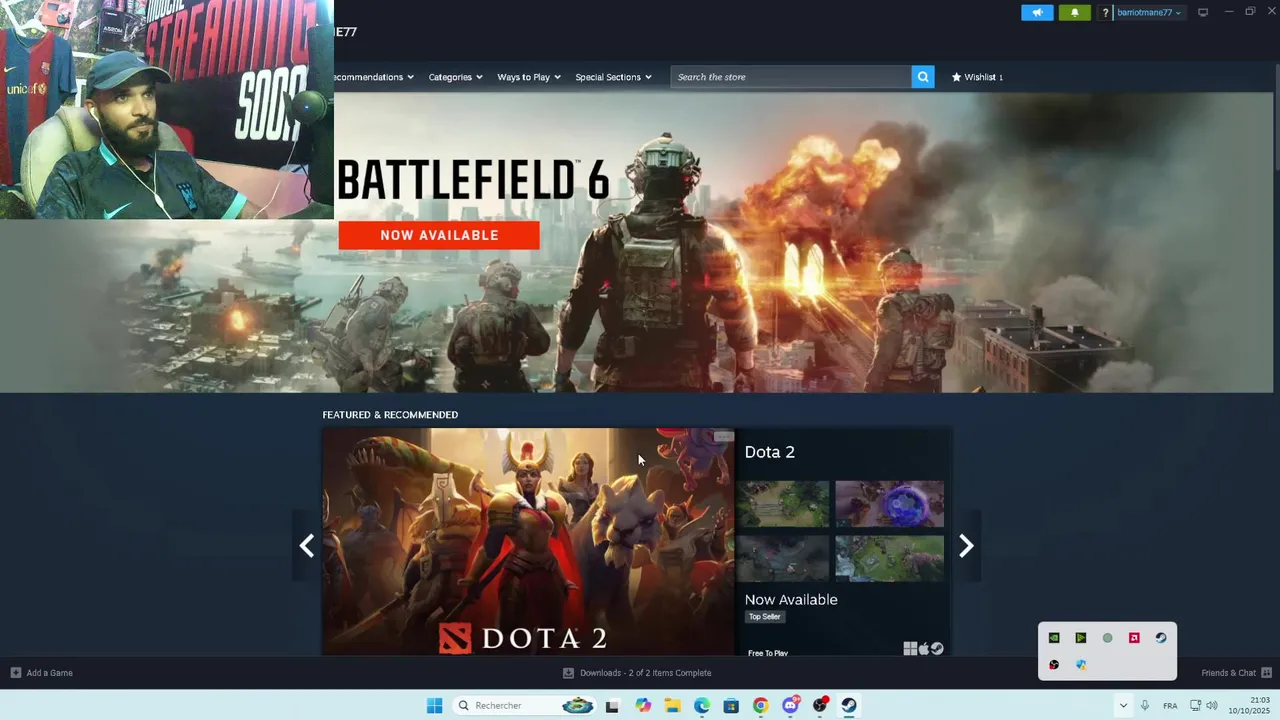Image resolution: width=1280 pixels, height=720 pixels.
Task: Open Steam announcements megaphone button
Action: pos(1037,13)
